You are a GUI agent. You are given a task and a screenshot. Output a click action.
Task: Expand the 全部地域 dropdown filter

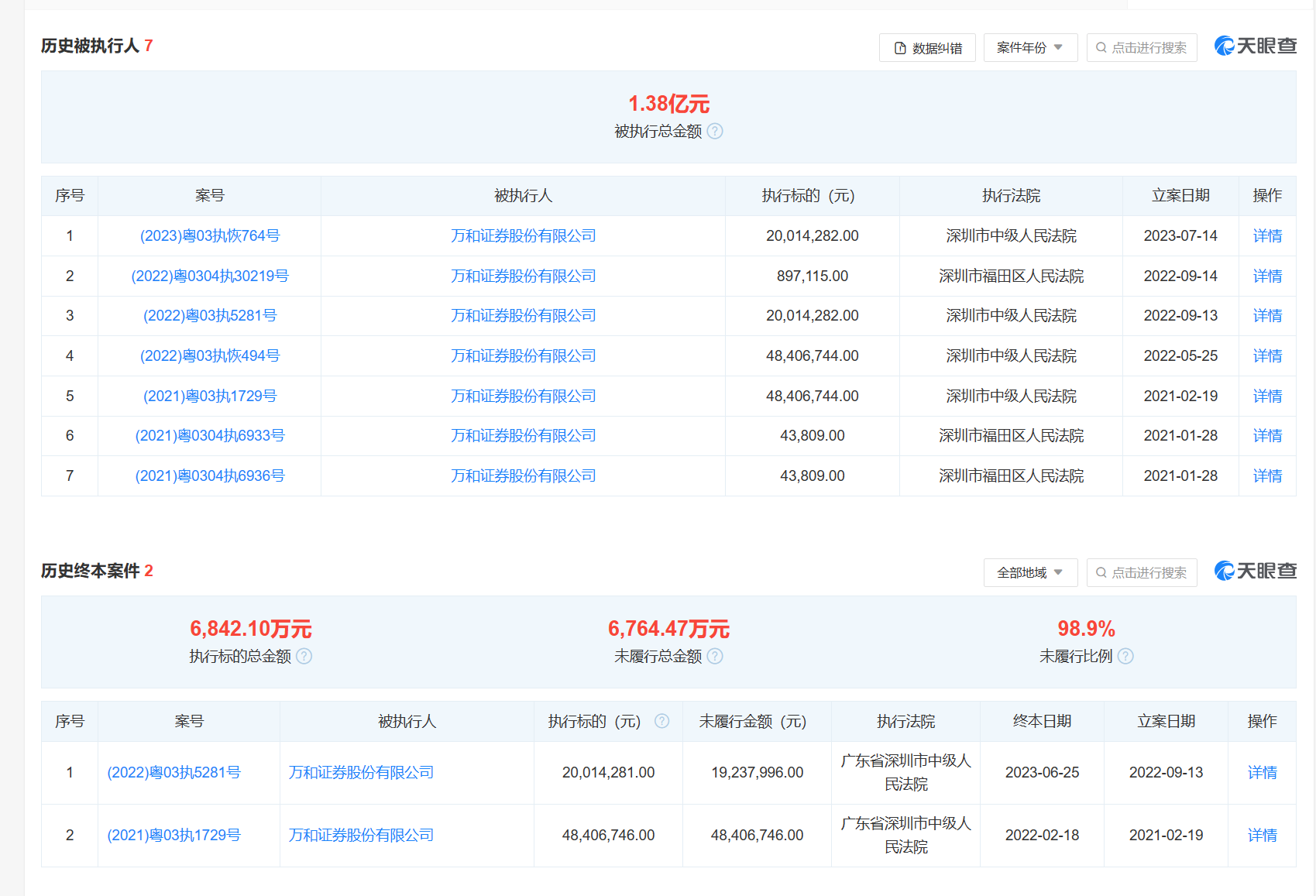1029,573
